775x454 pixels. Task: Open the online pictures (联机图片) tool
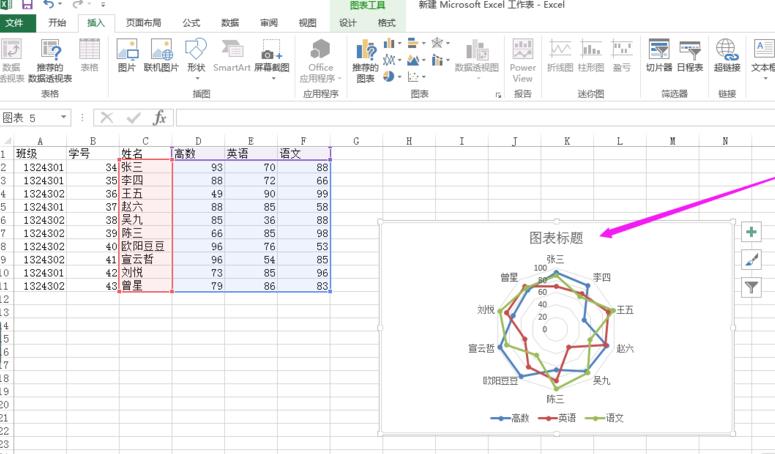tap(161, 55)
